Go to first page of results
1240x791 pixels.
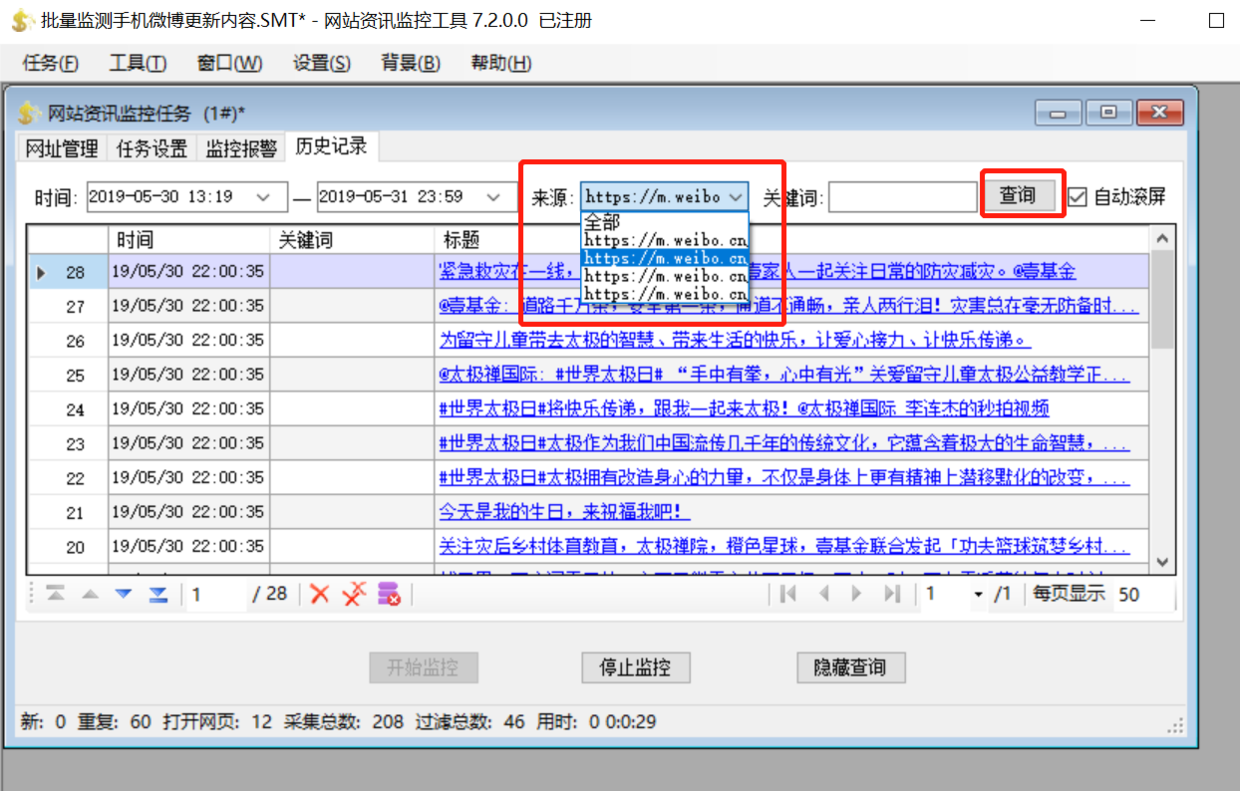(788, 594)
